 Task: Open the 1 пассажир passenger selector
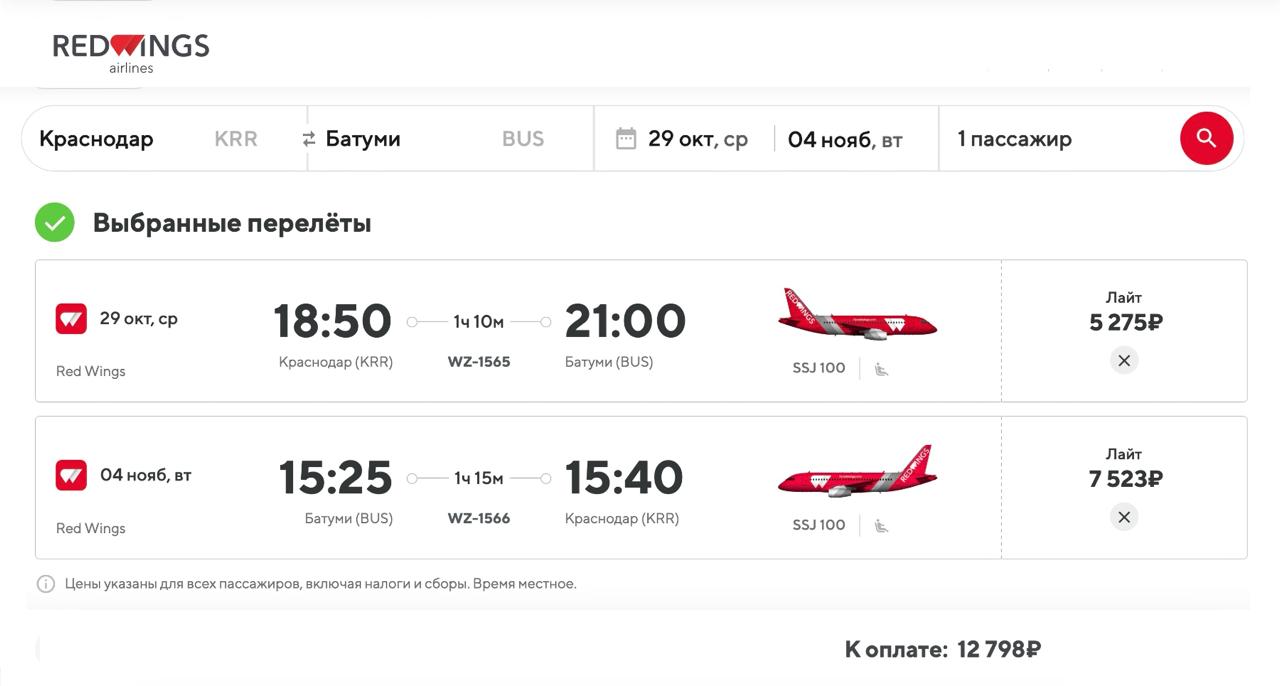click(1014, 139)
